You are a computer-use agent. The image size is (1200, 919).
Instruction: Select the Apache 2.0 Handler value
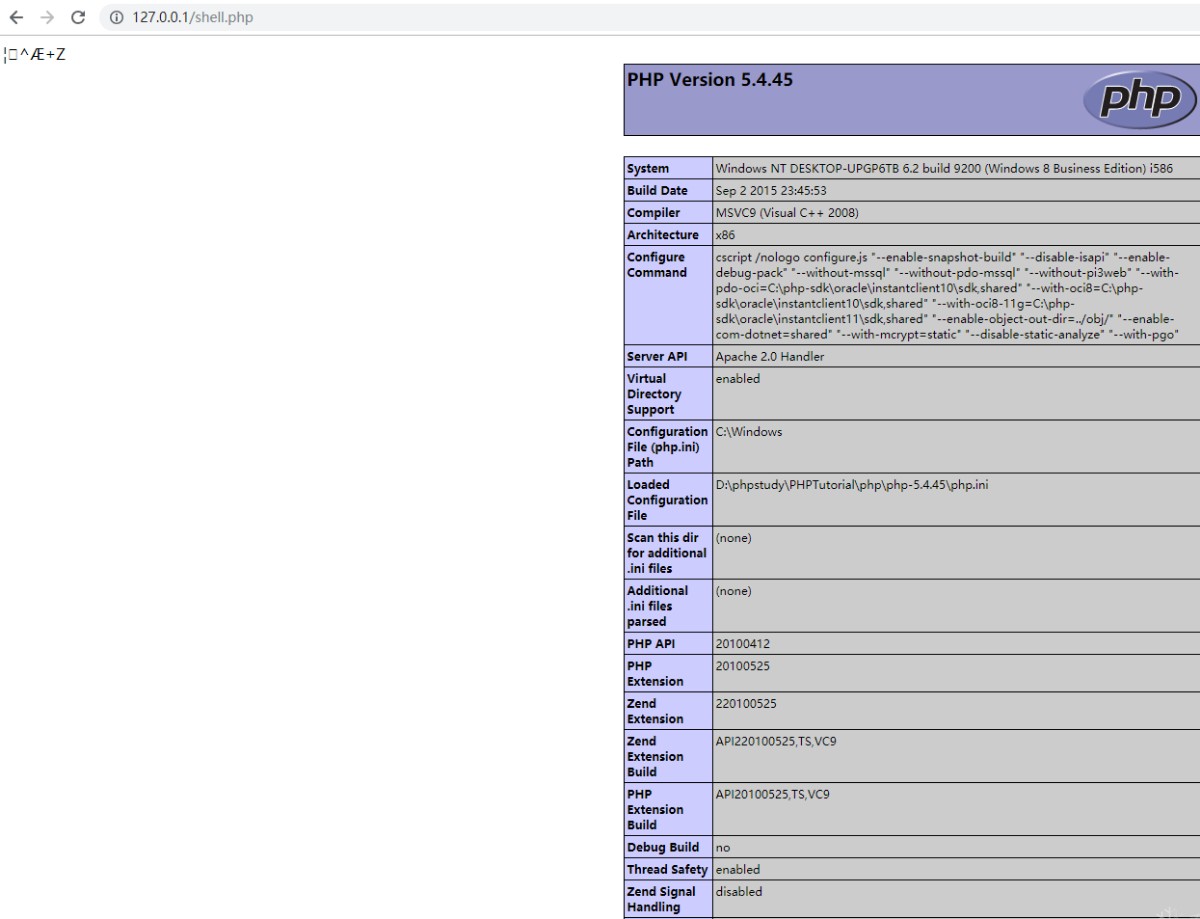(770, 356)
